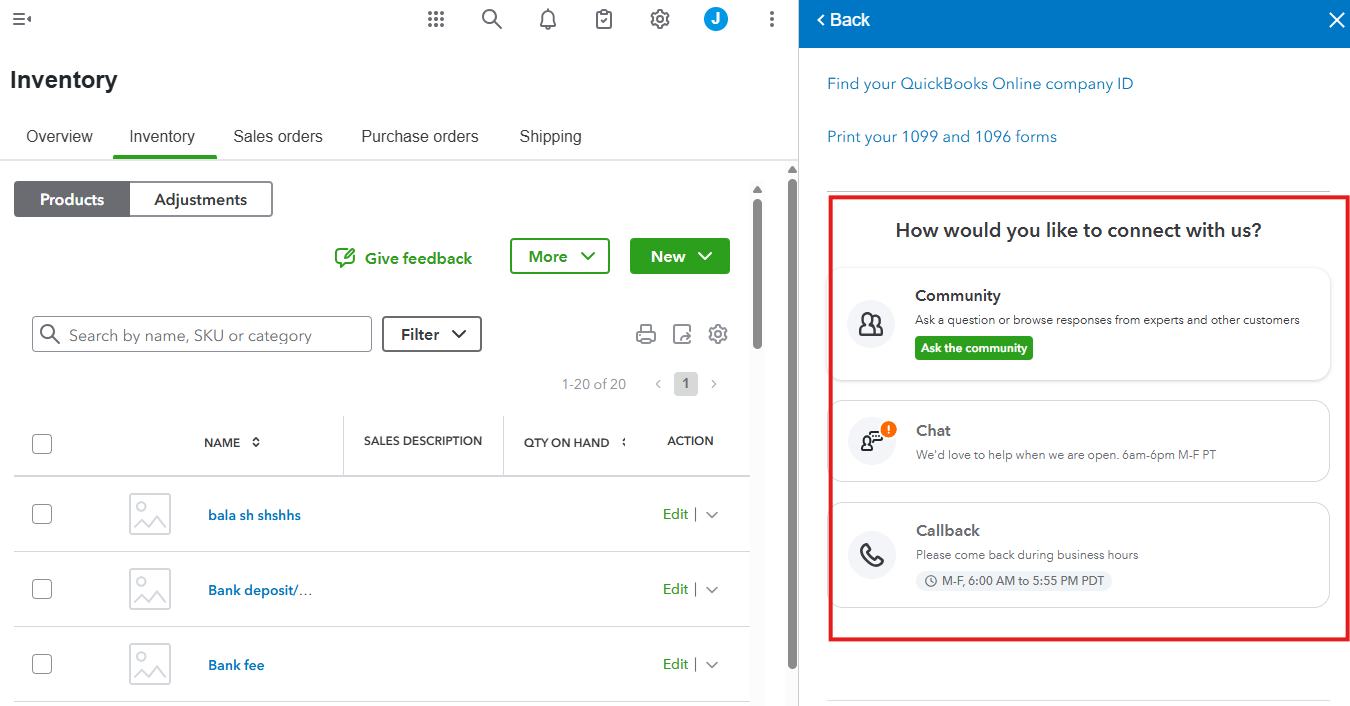Click the 1-20 of 20 count text
1350x706 pixels.
click(594, 384)
